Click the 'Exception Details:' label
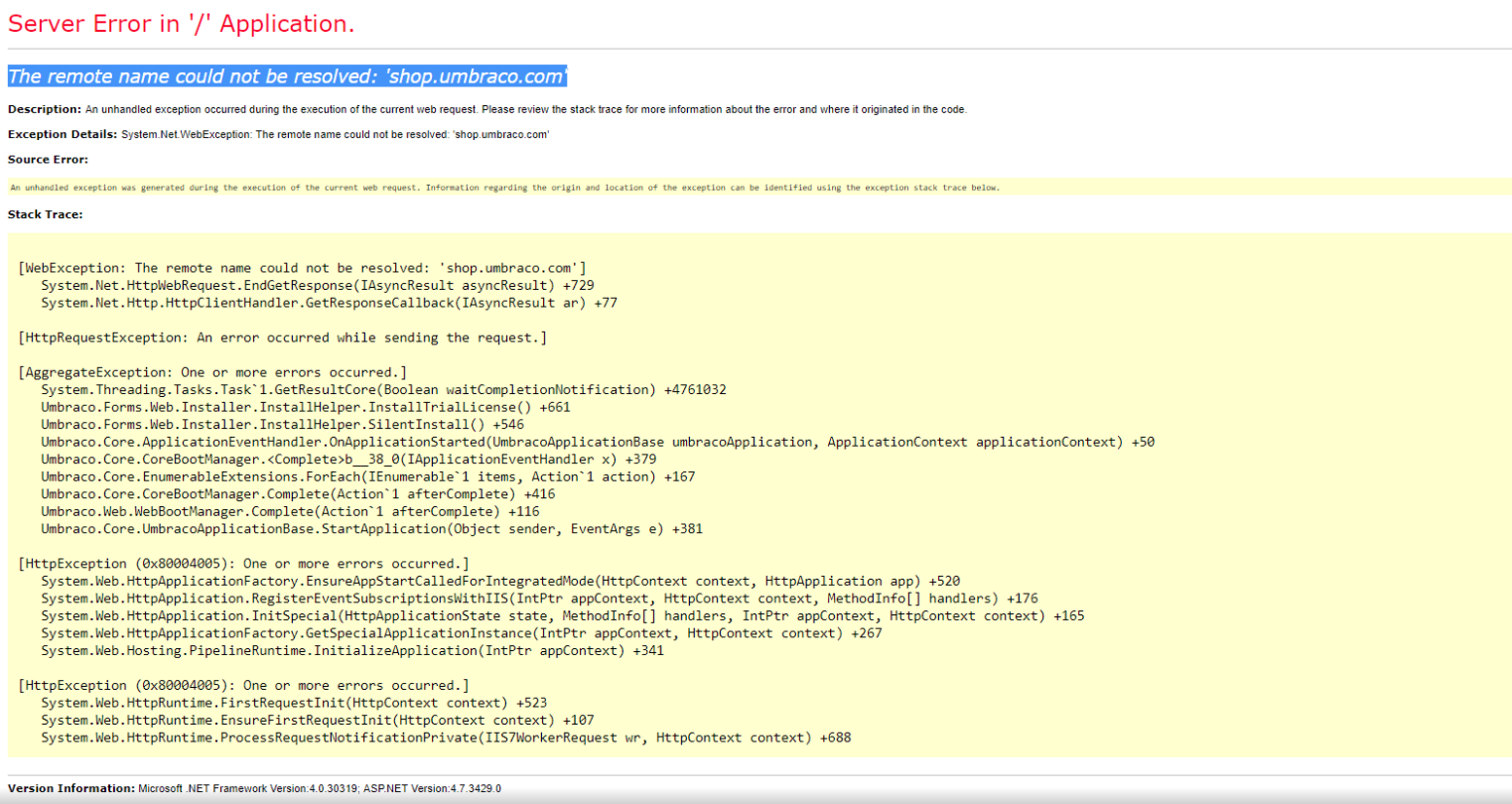The image size is (1512, 804). pyautogui.click(x=63, y=134)
